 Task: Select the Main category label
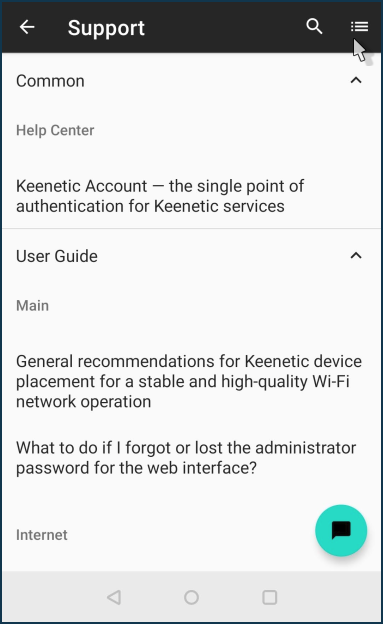[32, 306]
